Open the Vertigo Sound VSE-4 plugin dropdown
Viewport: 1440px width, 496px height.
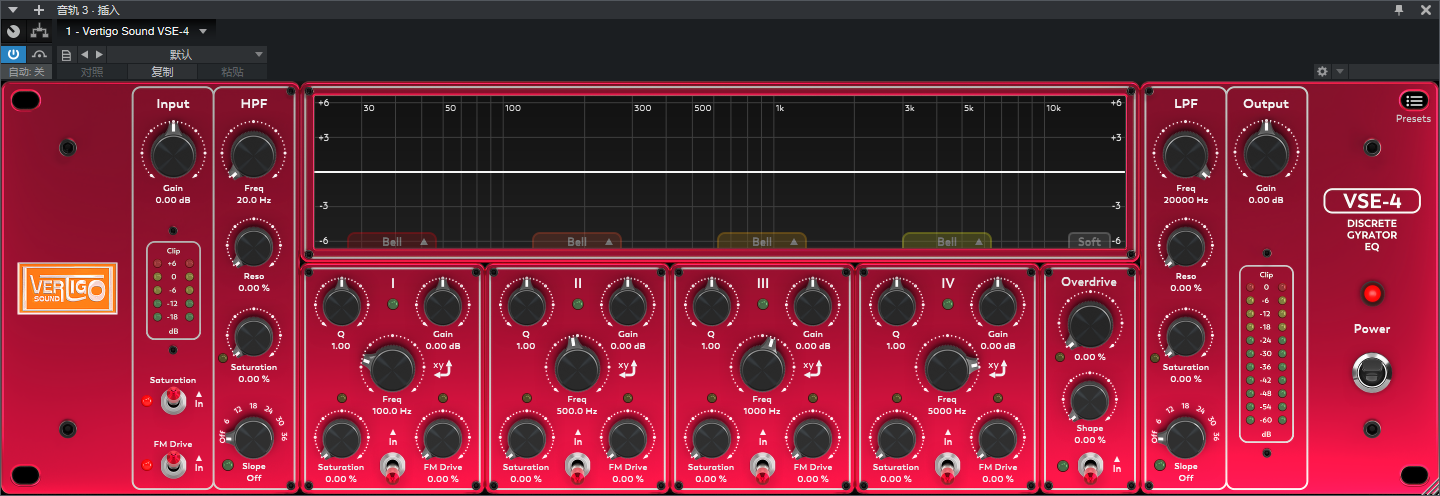pos(136,31)
